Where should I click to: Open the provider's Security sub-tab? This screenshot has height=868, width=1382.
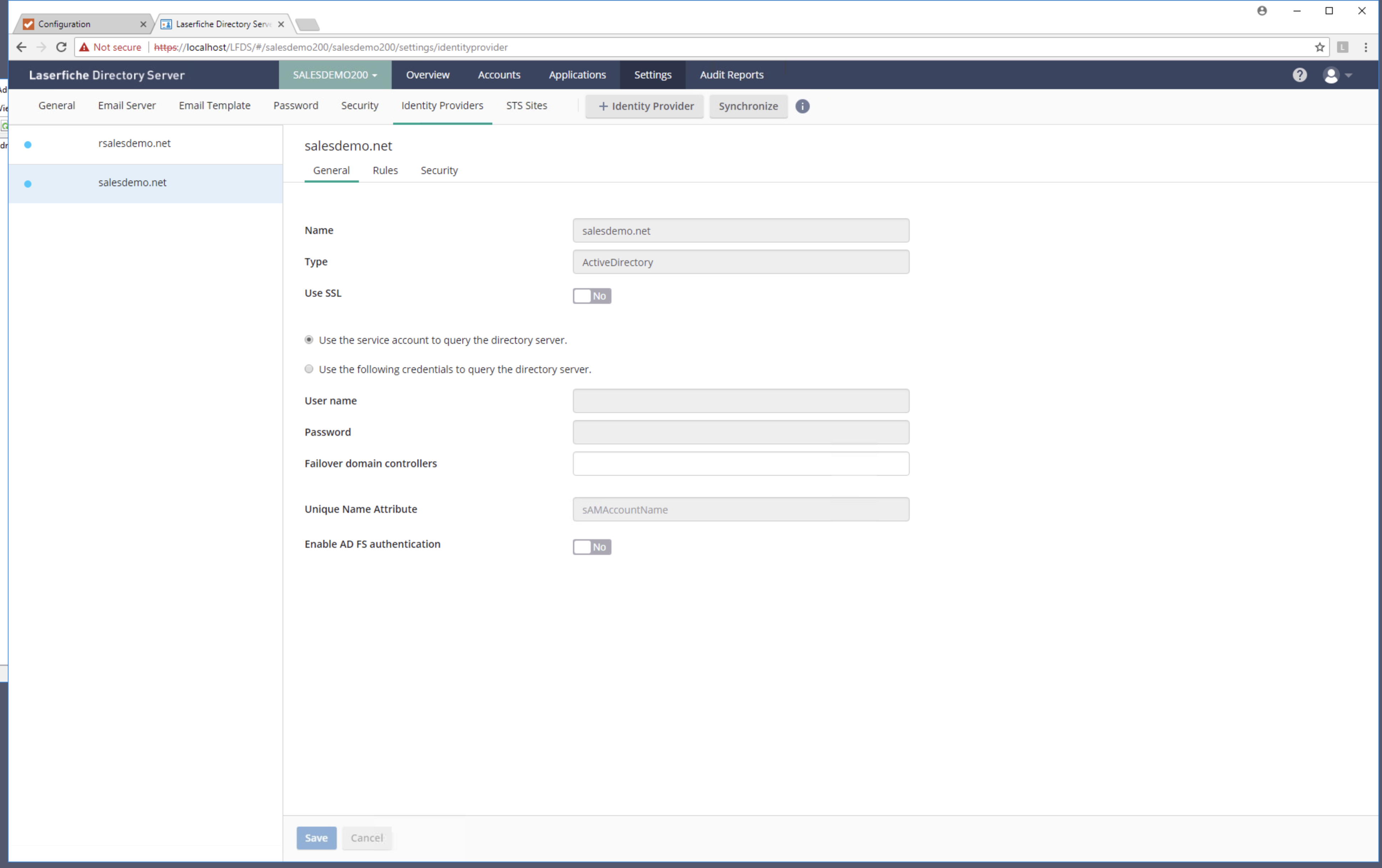tap(439, 170)
